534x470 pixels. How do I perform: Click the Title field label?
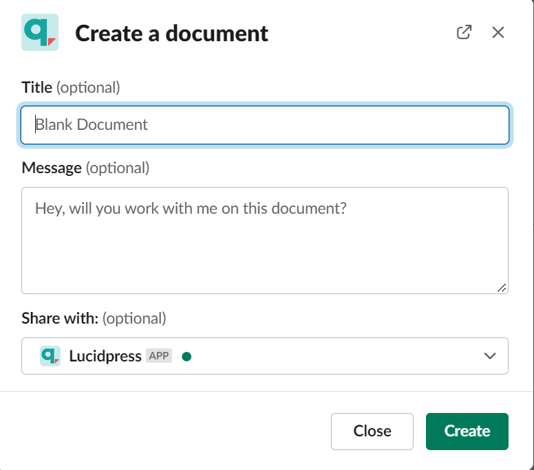(37, 88)
